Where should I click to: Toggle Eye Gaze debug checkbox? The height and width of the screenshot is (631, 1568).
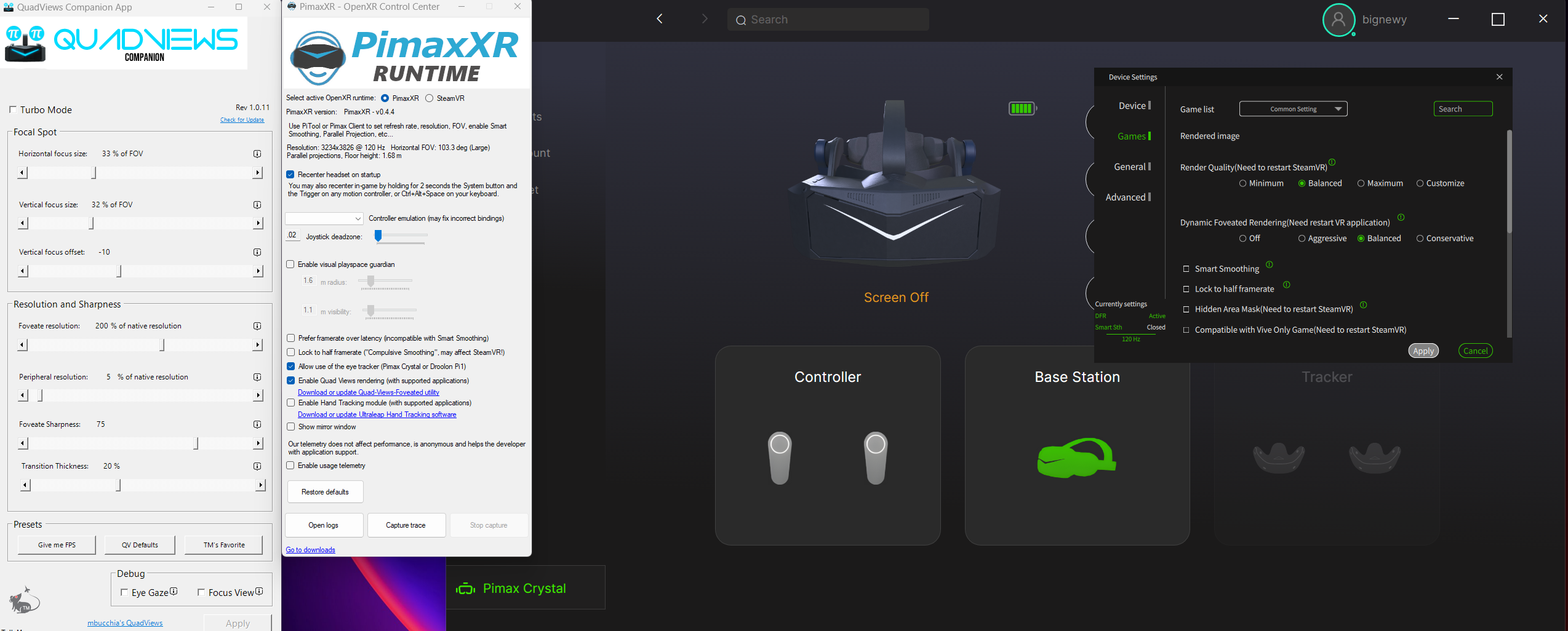click(x=124, y=592)
